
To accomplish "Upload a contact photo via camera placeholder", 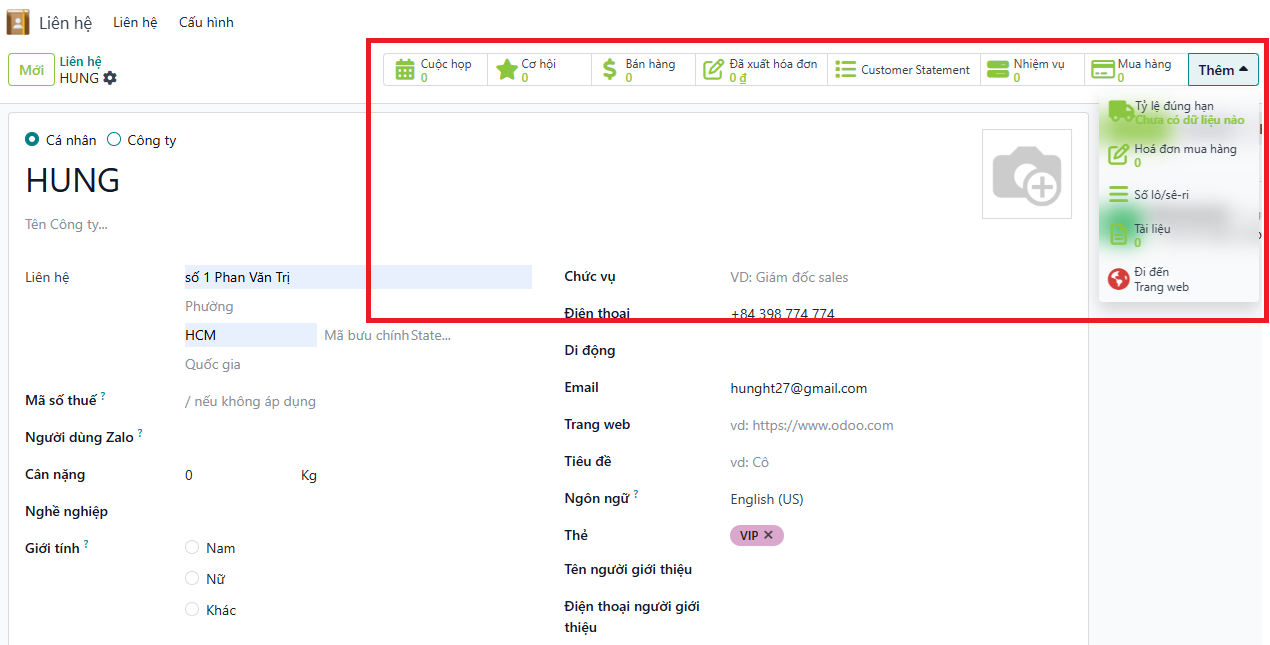I will point(1026,174).
